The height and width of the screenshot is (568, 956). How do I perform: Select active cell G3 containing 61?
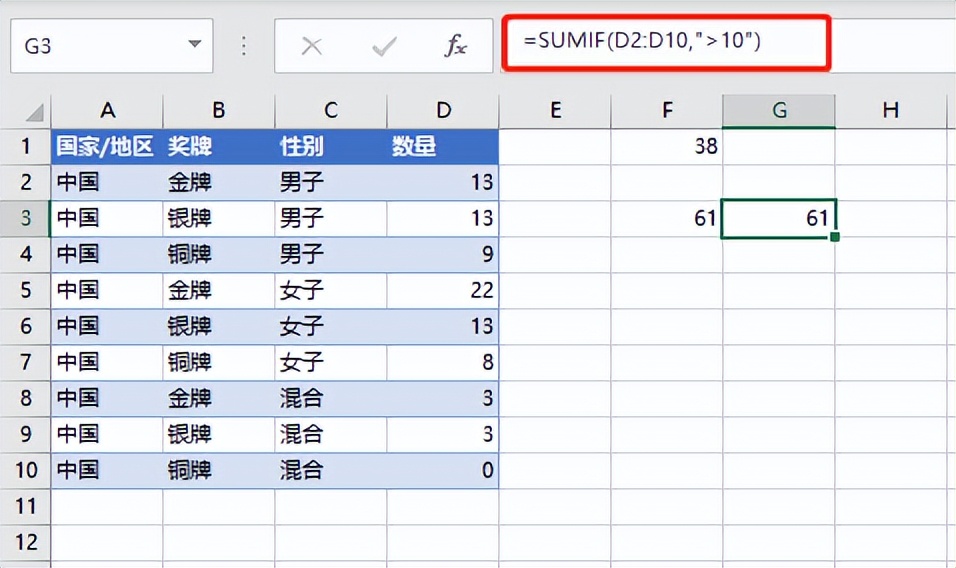(779, 218)
